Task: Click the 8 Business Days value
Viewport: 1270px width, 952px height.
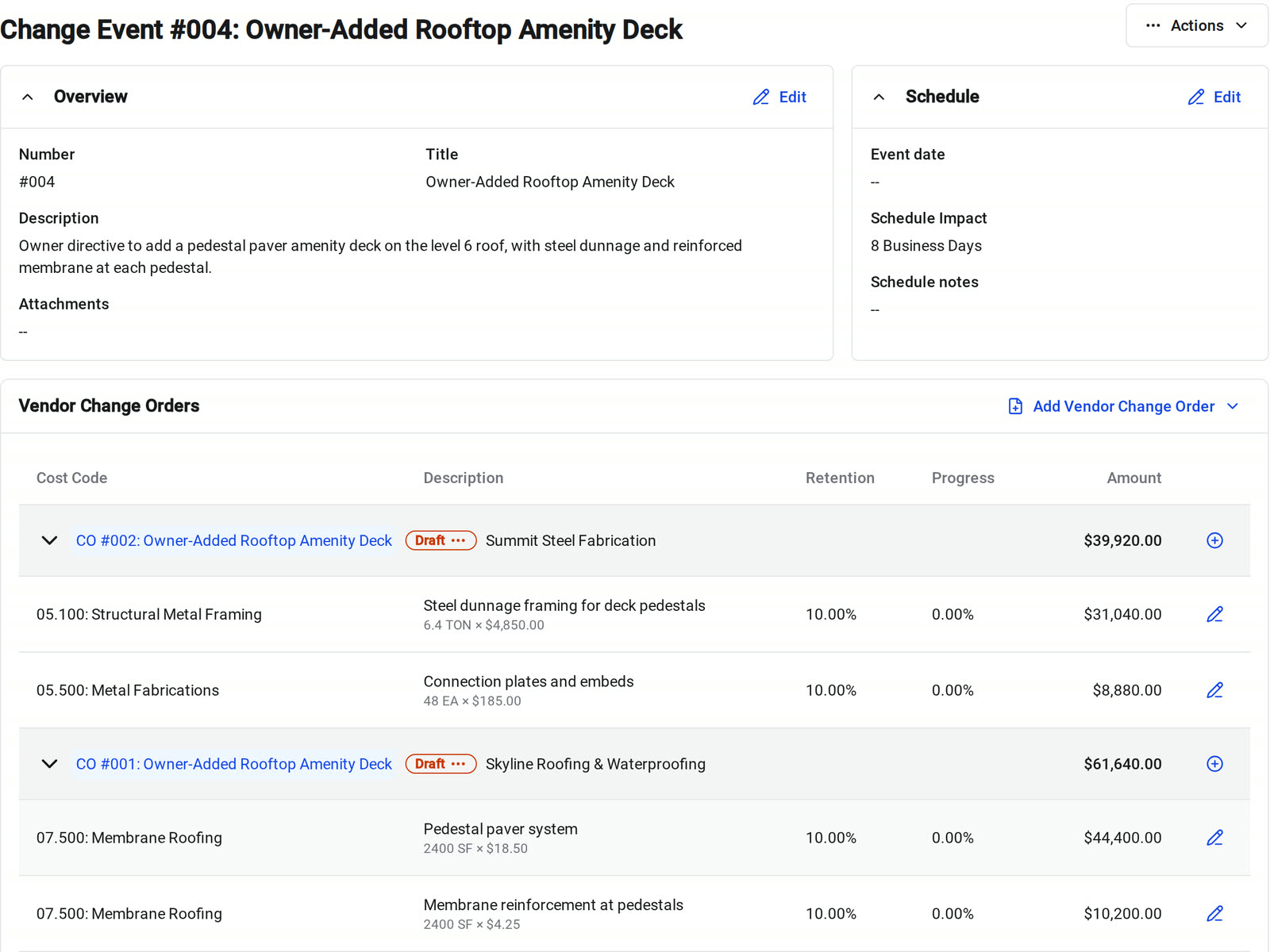Action: coord(926,246)
